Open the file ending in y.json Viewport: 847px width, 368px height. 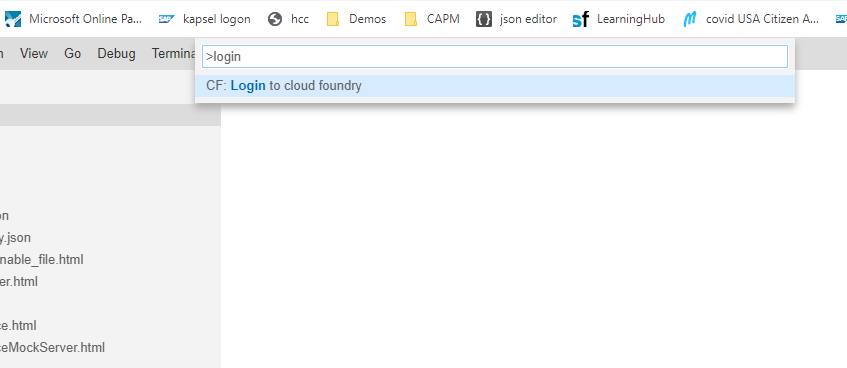pyautogui.click(x=15, y=238)
